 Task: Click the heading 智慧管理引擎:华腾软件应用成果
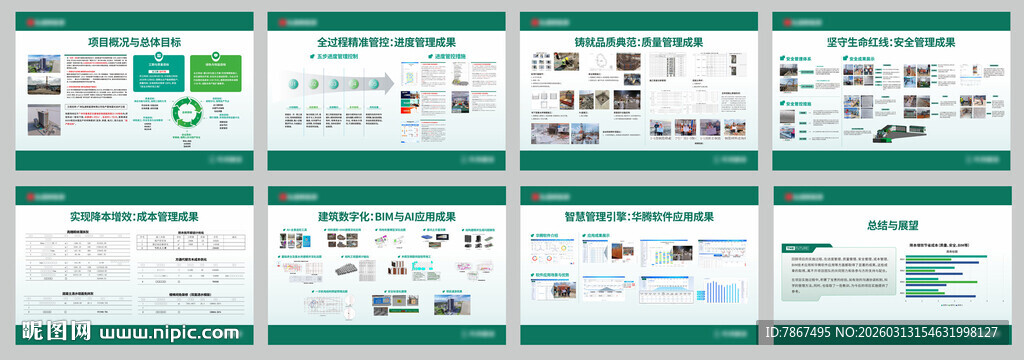coord(639,217)
